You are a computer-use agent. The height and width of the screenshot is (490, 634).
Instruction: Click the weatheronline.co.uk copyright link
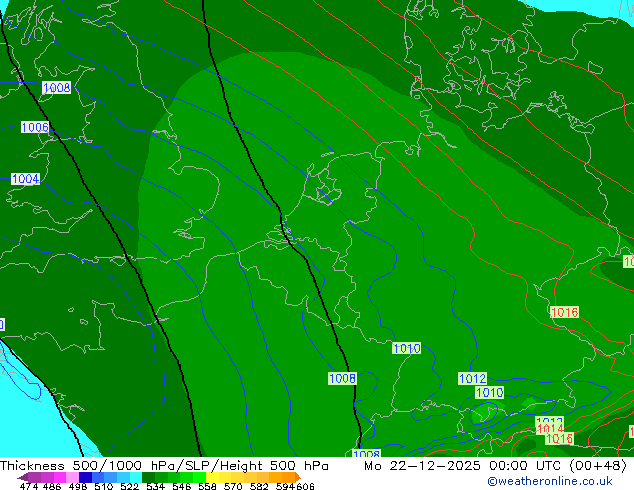tap(550, 481)
